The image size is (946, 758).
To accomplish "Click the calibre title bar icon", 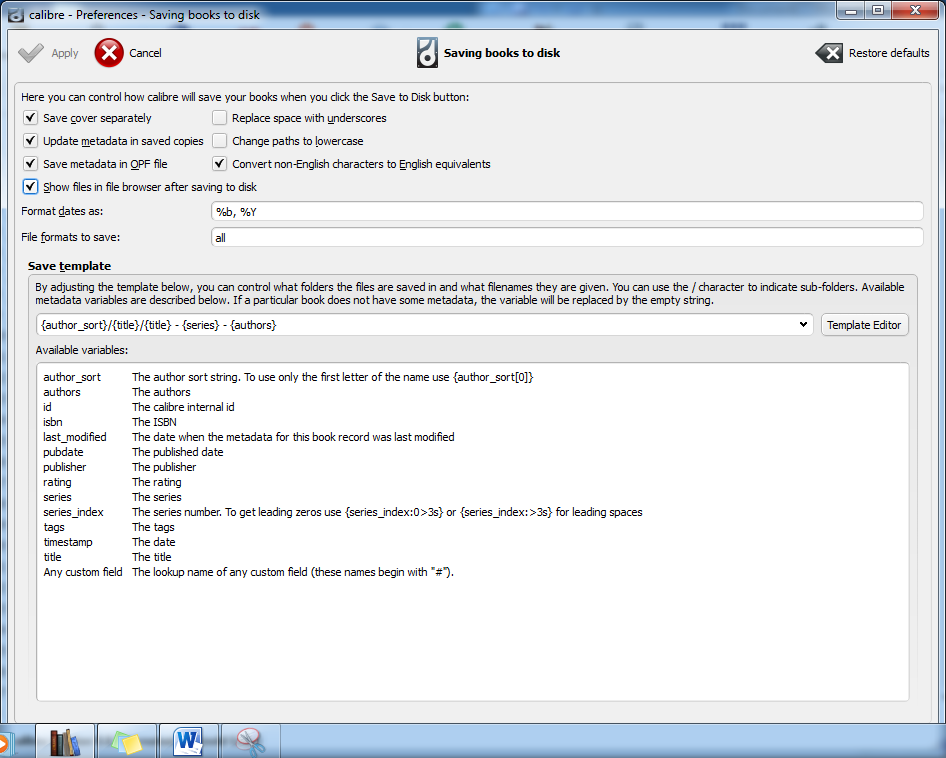I will (x=16, y=14).
